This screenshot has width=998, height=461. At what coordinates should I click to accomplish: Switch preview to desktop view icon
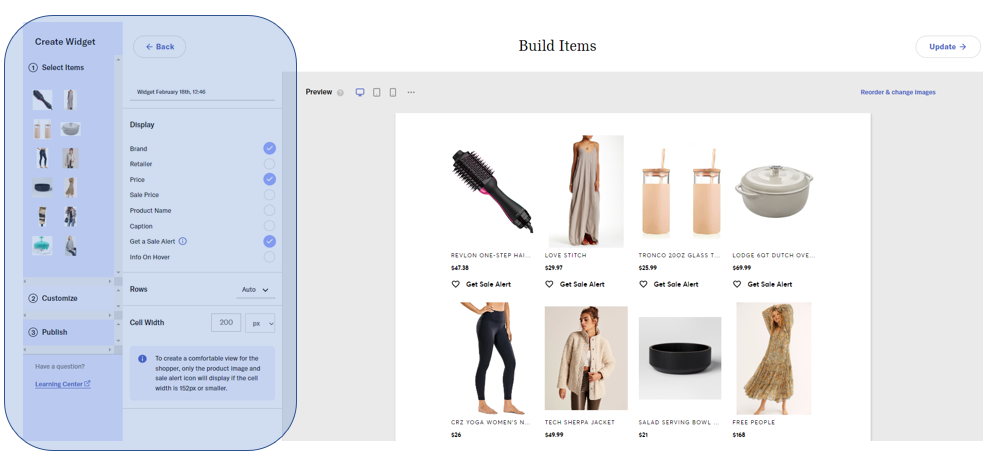[x=360, y=92]
